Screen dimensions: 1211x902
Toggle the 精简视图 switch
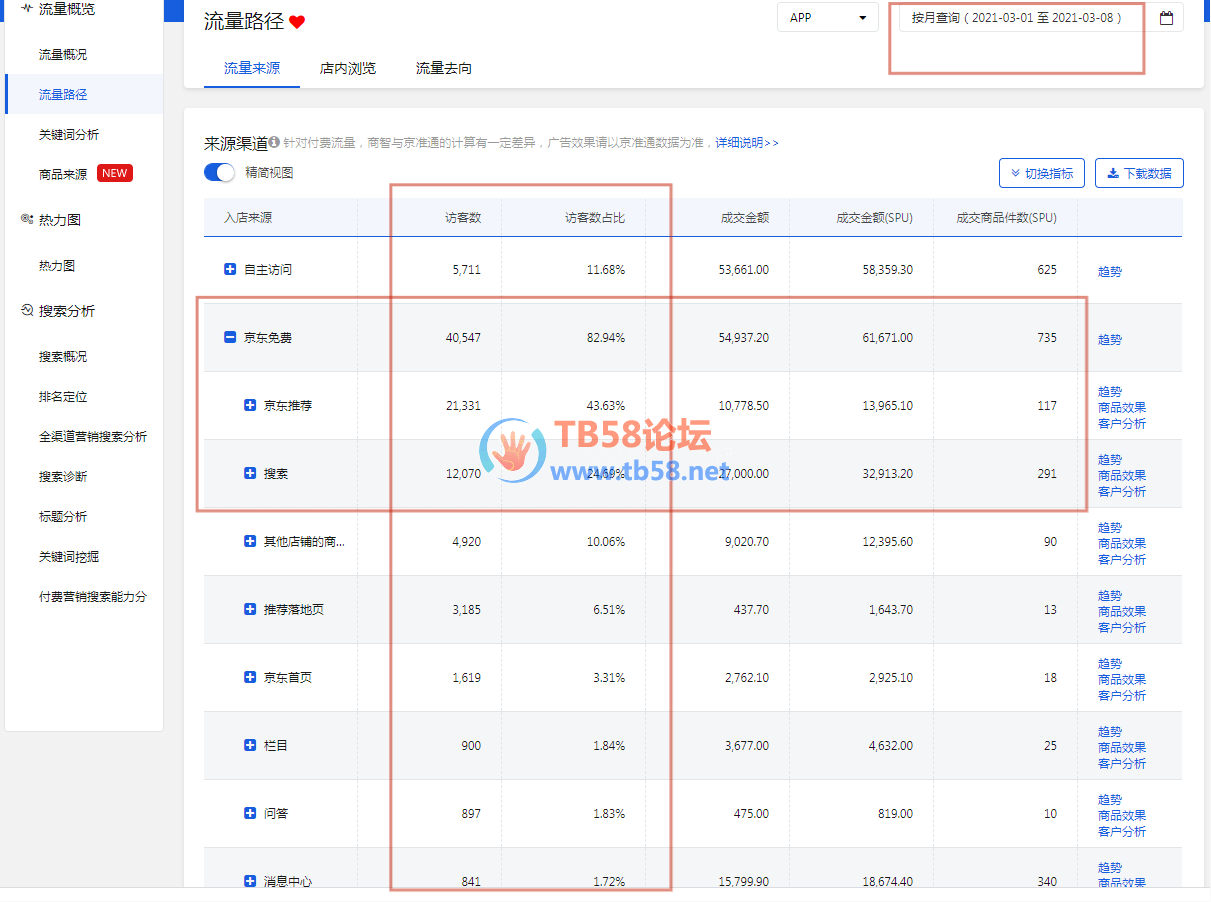219,172
